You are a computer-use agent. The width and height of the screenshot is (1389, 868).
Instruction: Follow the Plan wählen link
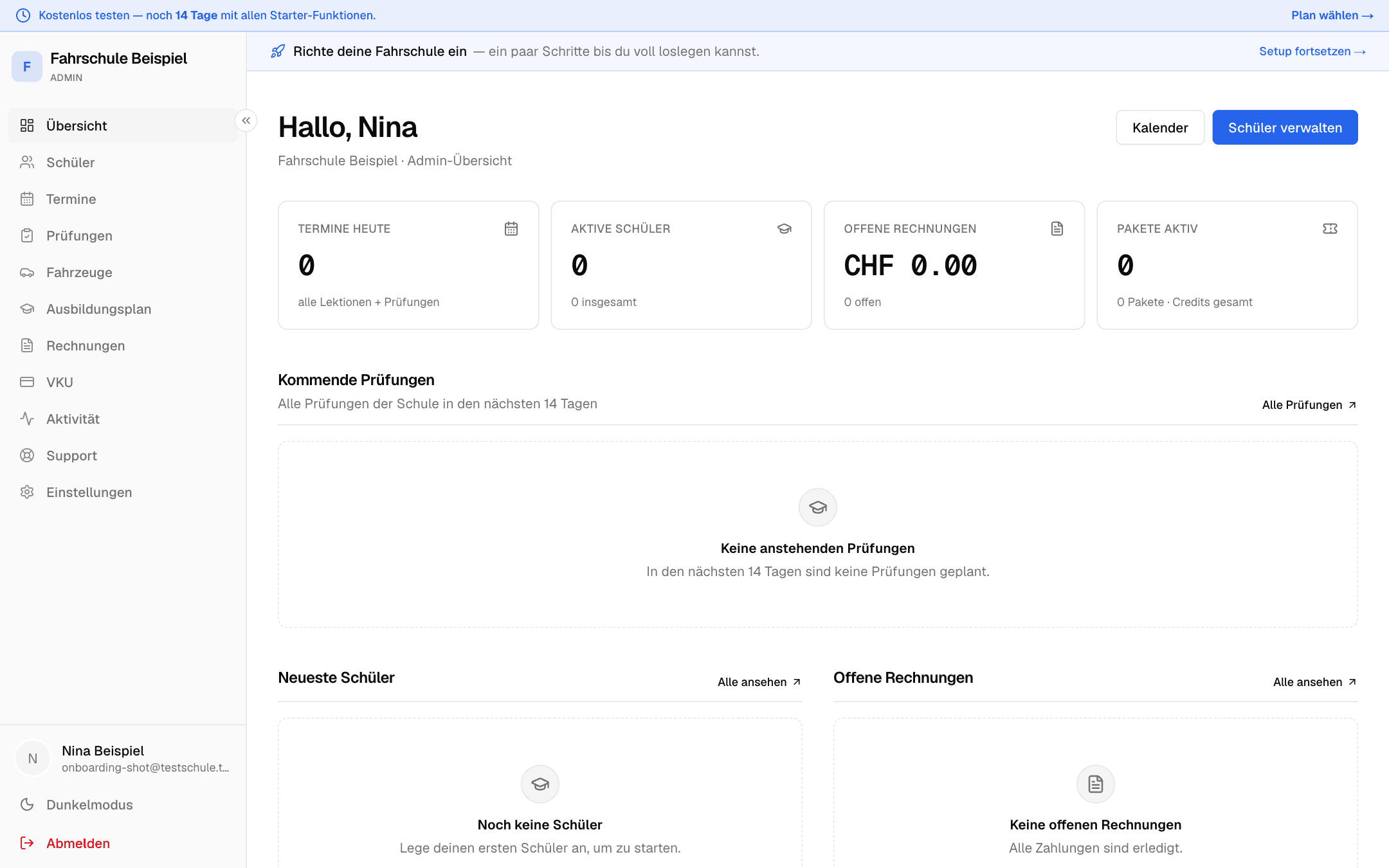click(x=1332, y=15)
